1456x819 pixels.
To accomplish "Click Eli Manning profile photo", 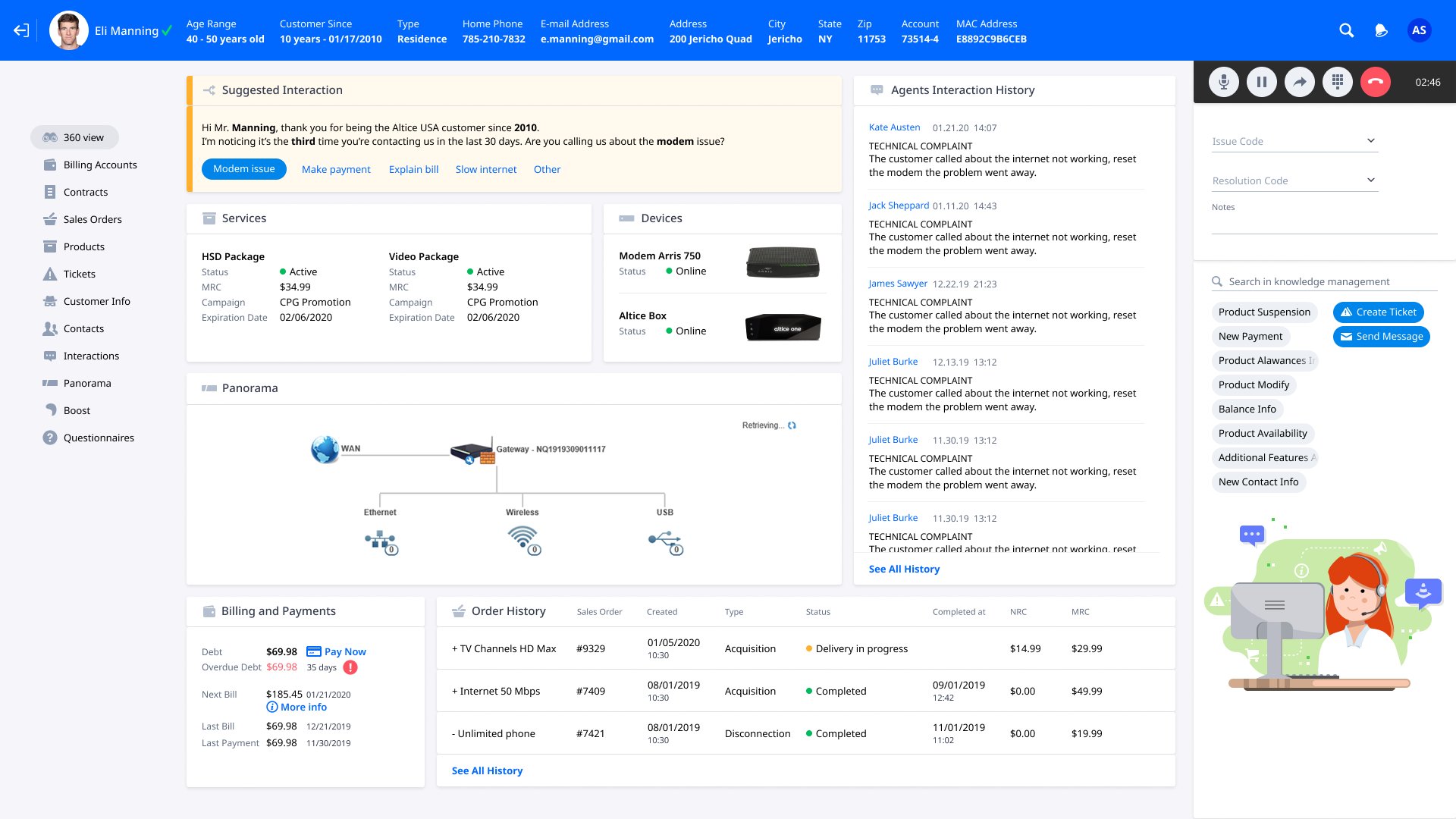I will (x=69, y=30).
